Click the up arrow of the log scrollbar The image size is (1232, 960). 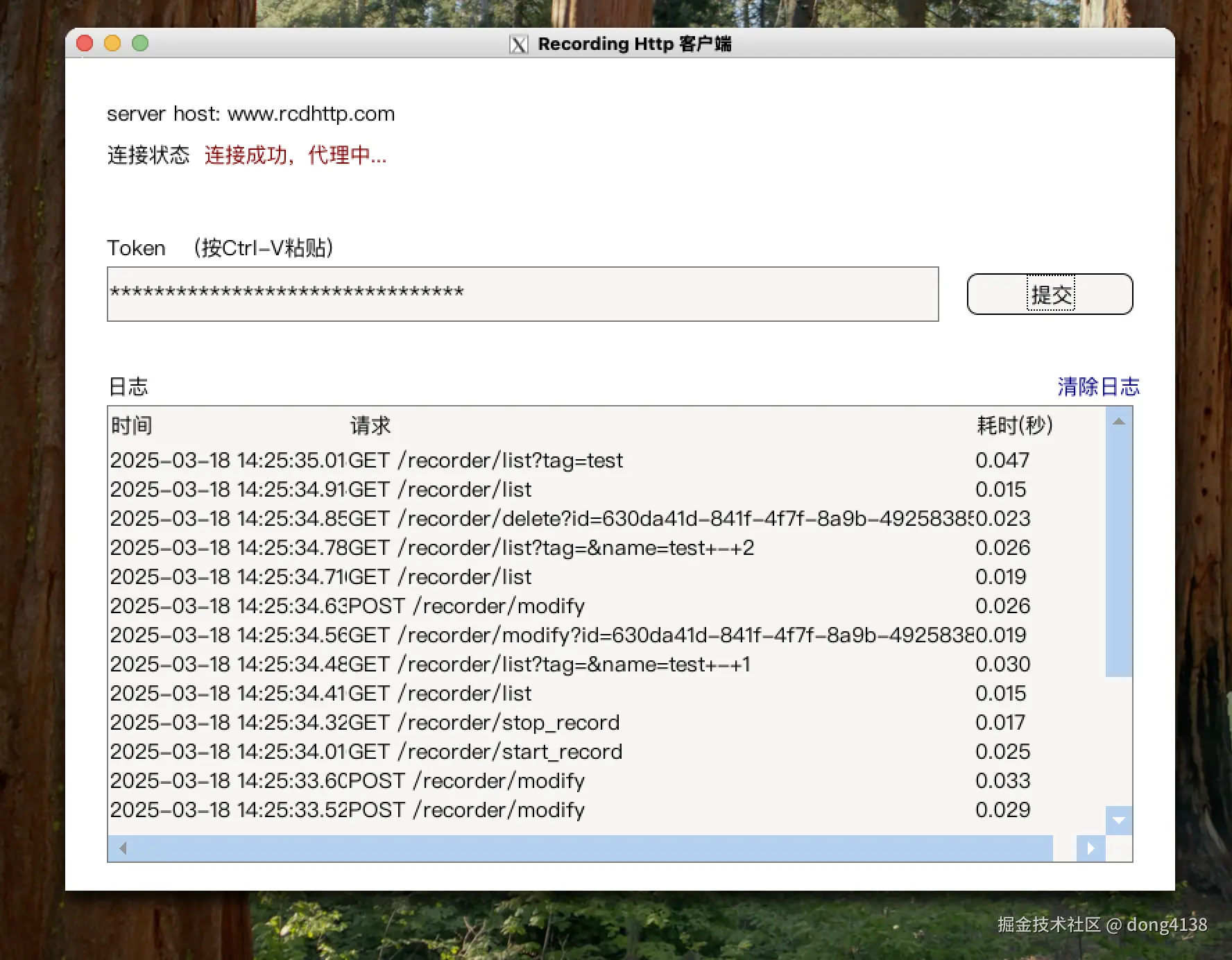point(1118,420)
